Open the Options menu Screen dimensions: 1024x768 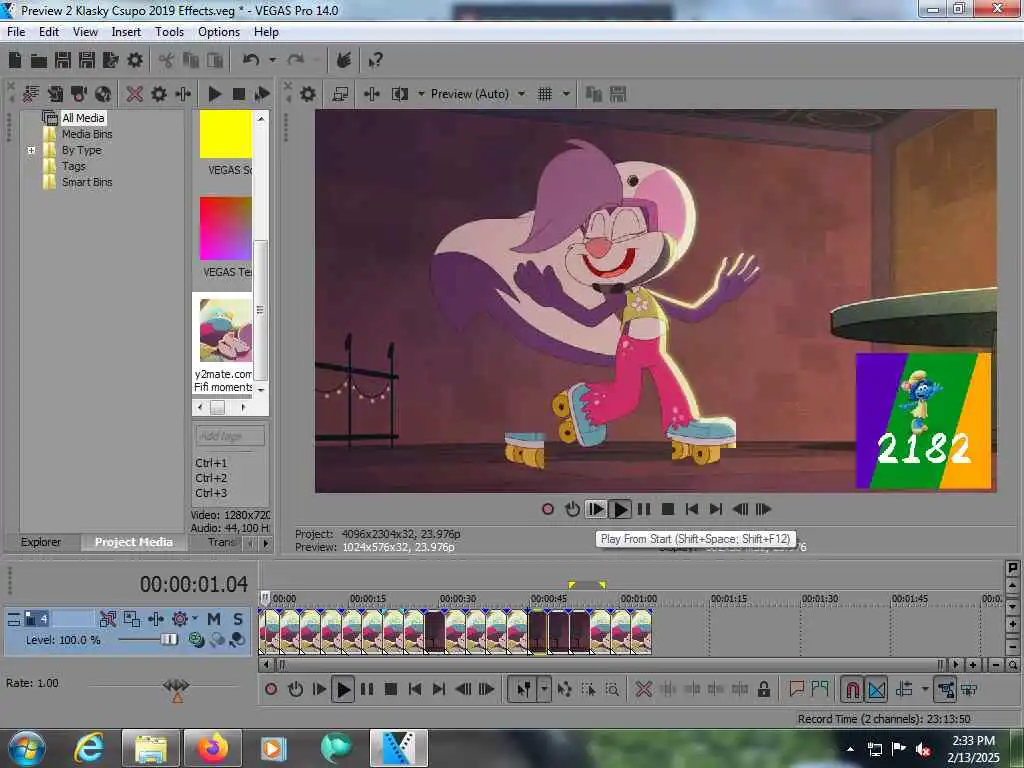click(219, 32)
